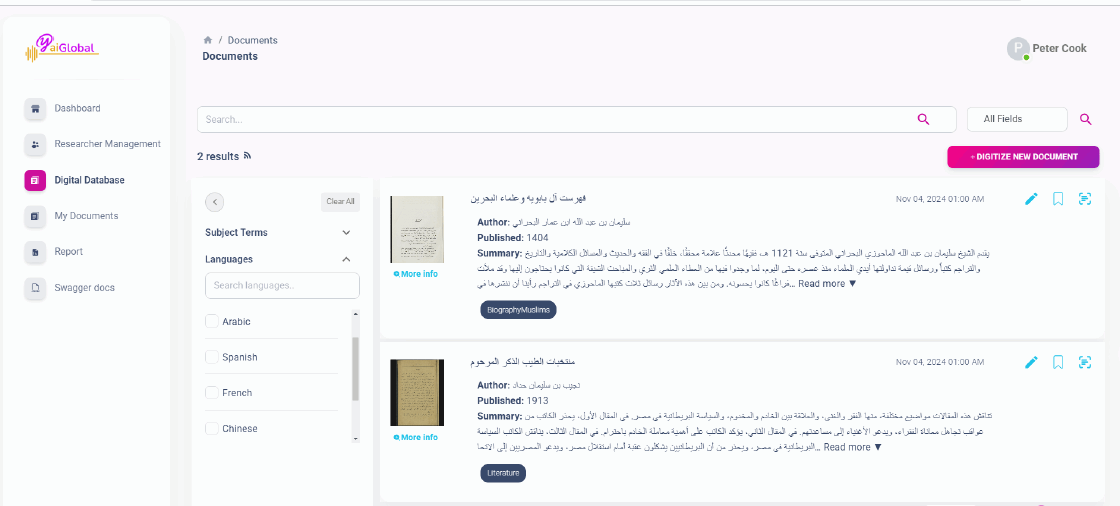Click the languages list scroll-up arrow
1120x506 pixels.
[x=355, y=314]
